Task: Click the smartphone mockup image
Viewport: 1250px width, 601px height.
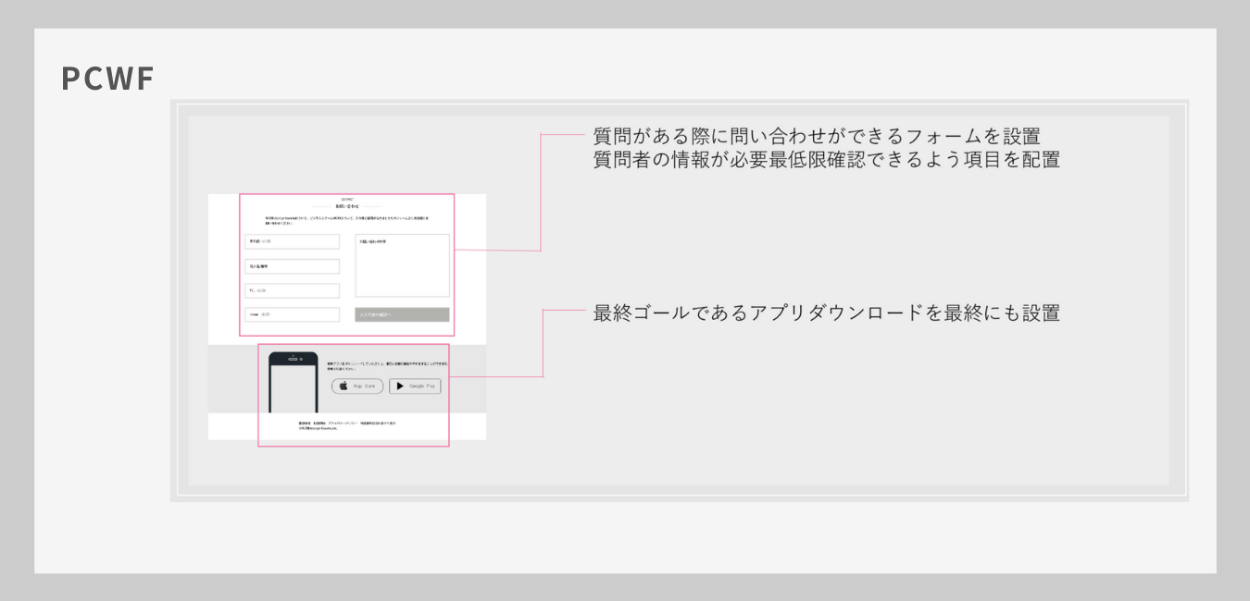Action: tap(293, 383)
